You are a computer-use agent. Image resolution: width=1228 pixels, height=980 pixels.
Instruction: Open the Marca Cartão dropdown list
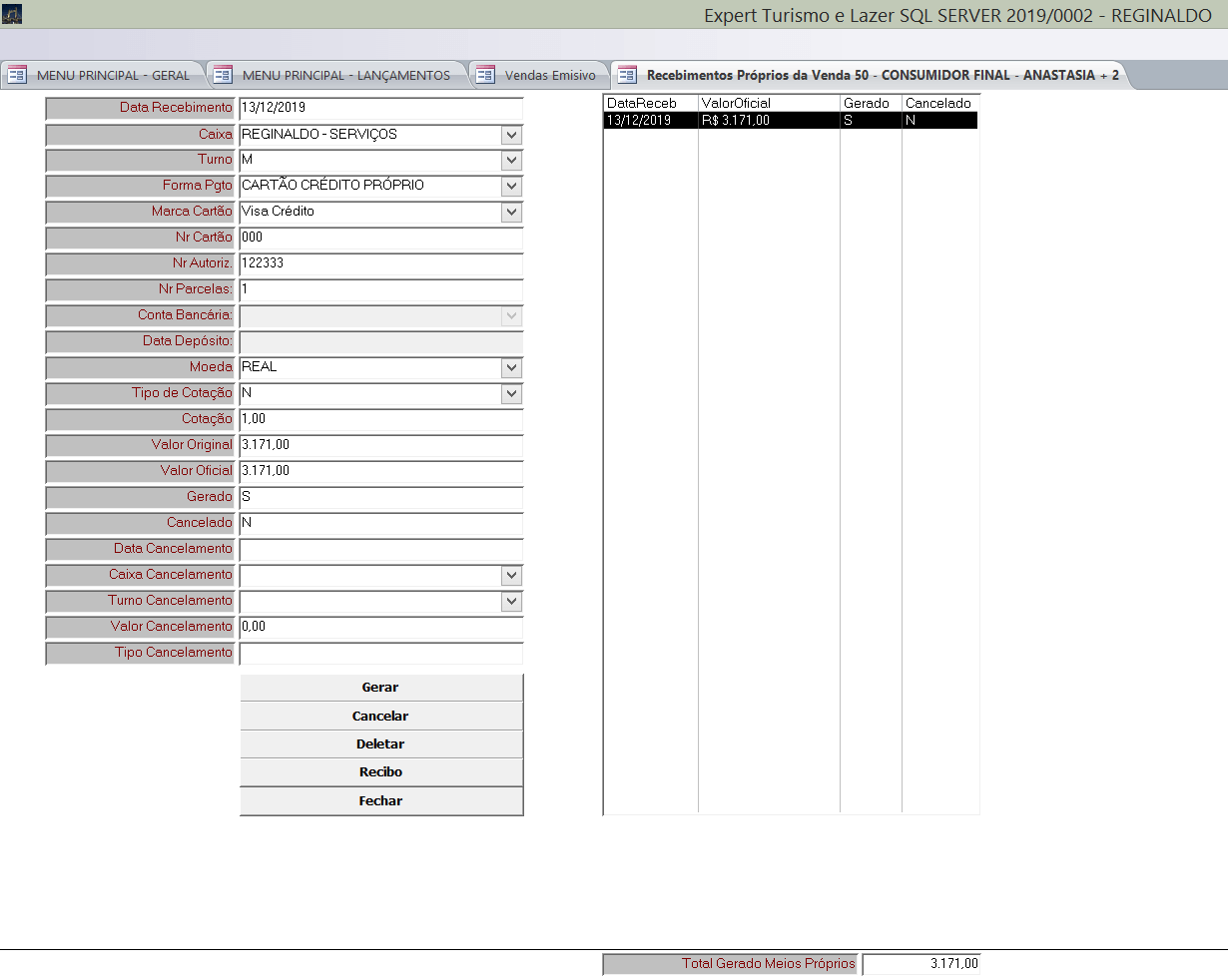511,213
